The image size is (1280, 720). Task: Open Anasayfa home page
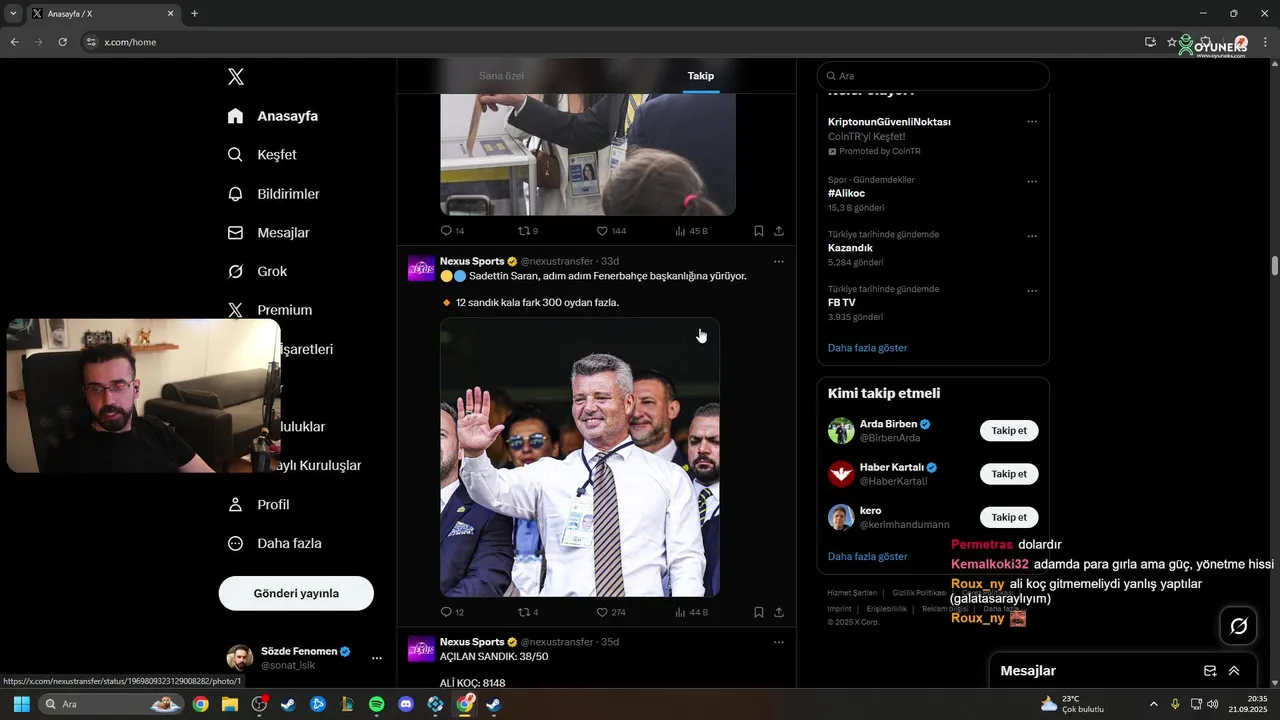[x=273, y=116]
